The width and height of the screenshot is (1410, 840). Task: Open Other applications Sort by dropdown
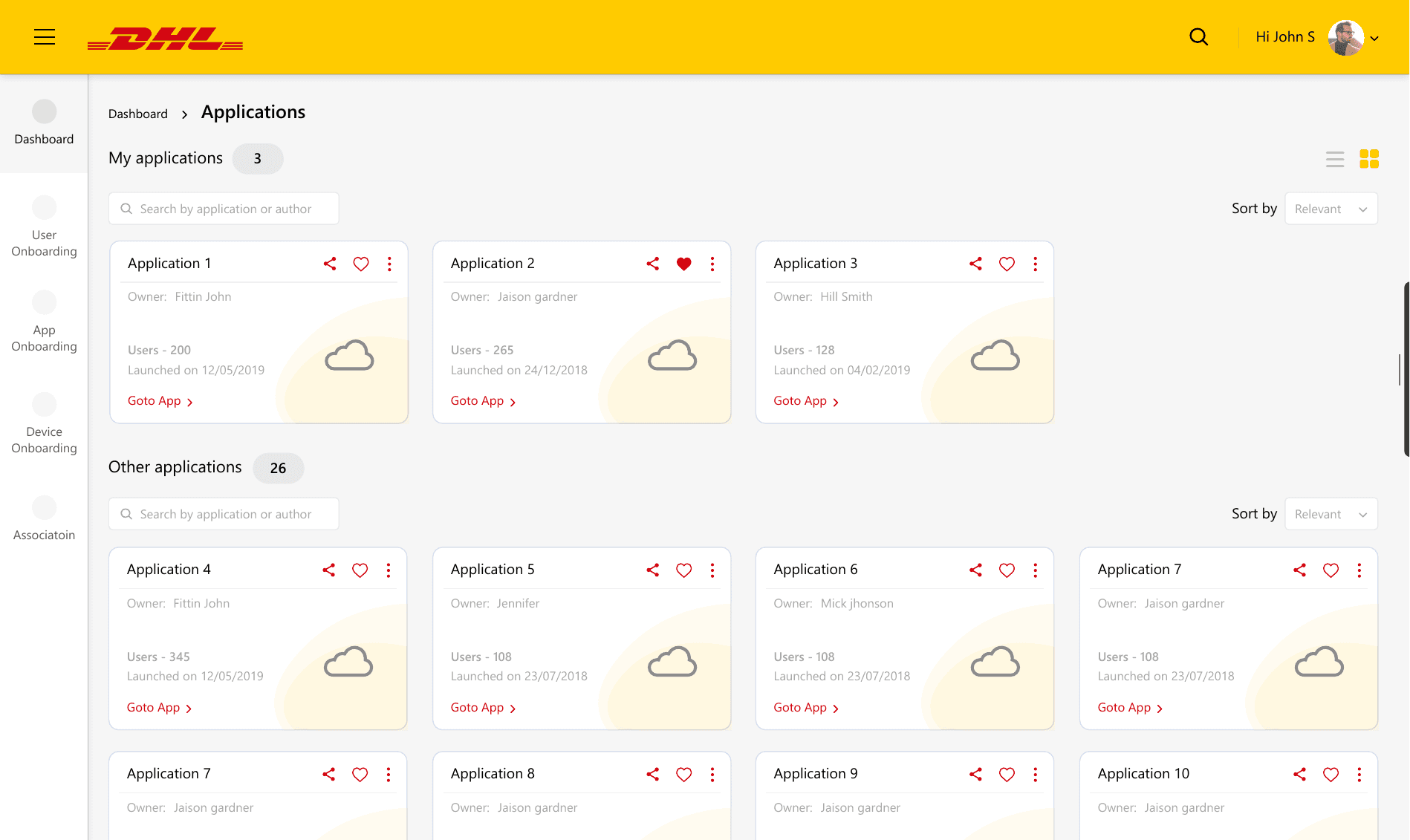click(x=1331, y=514)
